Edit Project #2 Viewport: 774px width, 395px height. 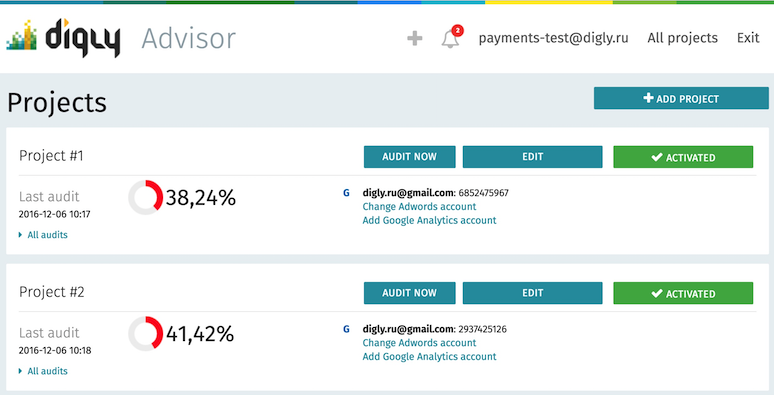click(533, 293)
